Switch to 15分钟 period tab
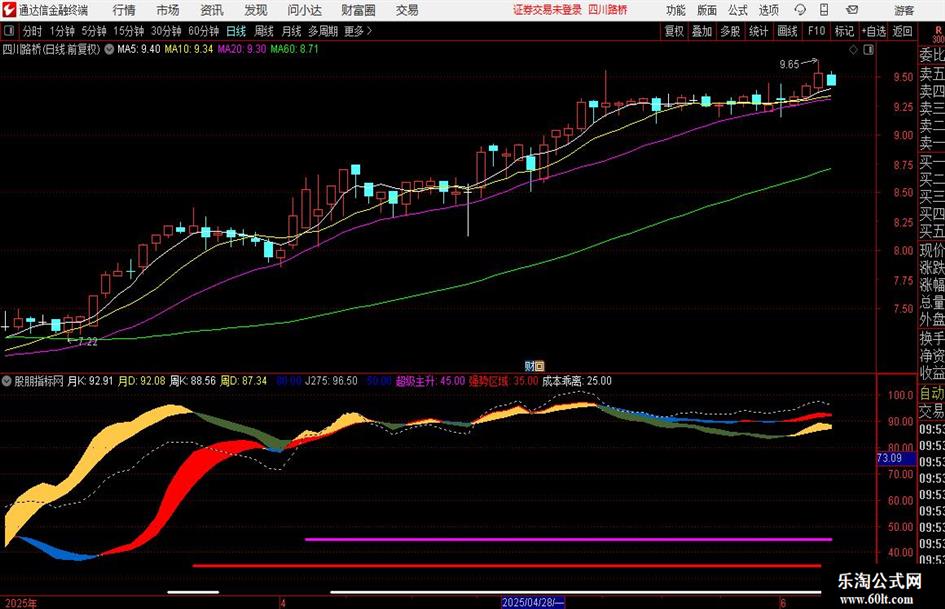Image resolution: width=945 pixels, height=609 pixels. (128, 31)
